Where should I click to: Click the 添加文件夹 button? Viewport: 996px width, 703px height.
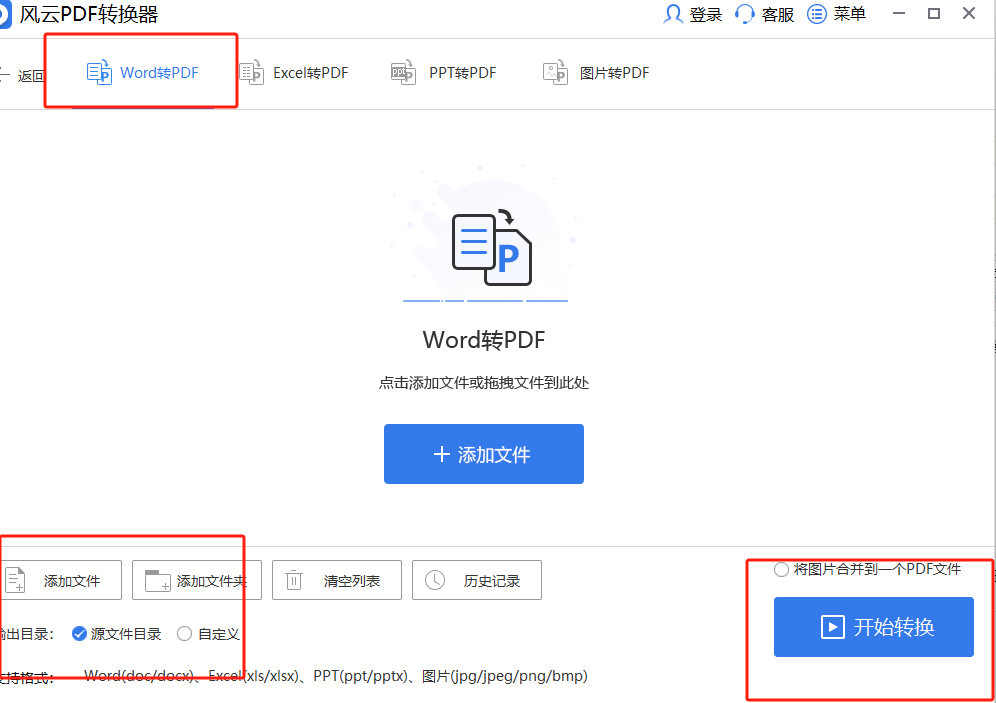197,580
